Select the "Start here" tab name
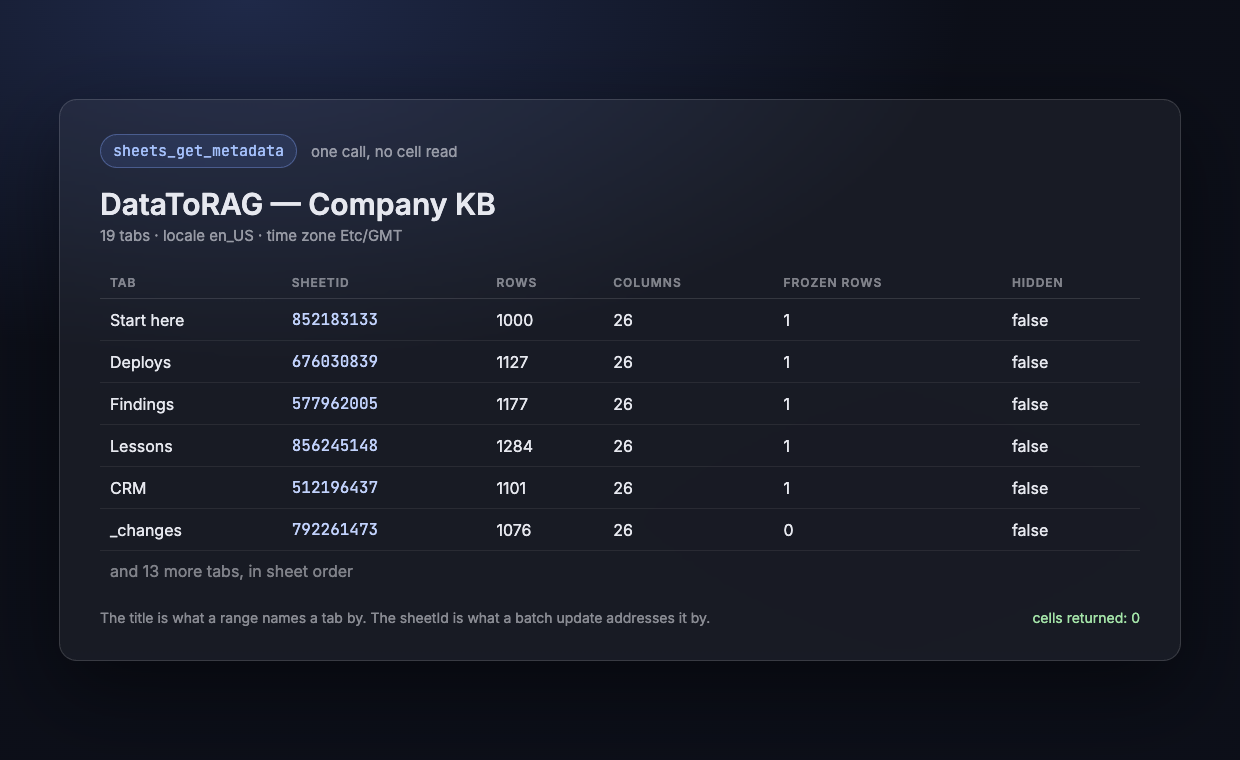The height and width of the screenshot is (760, 1240). [147, 320]
